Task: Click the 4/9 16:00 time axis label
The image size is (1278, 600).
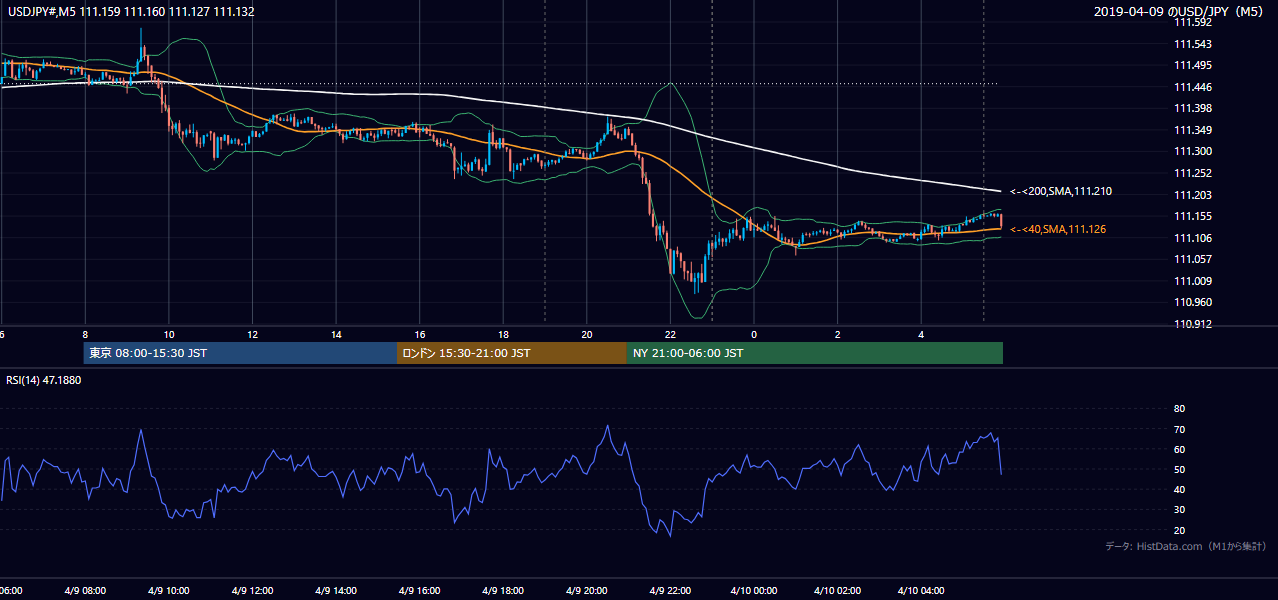Action: click(x=419, y=591)
